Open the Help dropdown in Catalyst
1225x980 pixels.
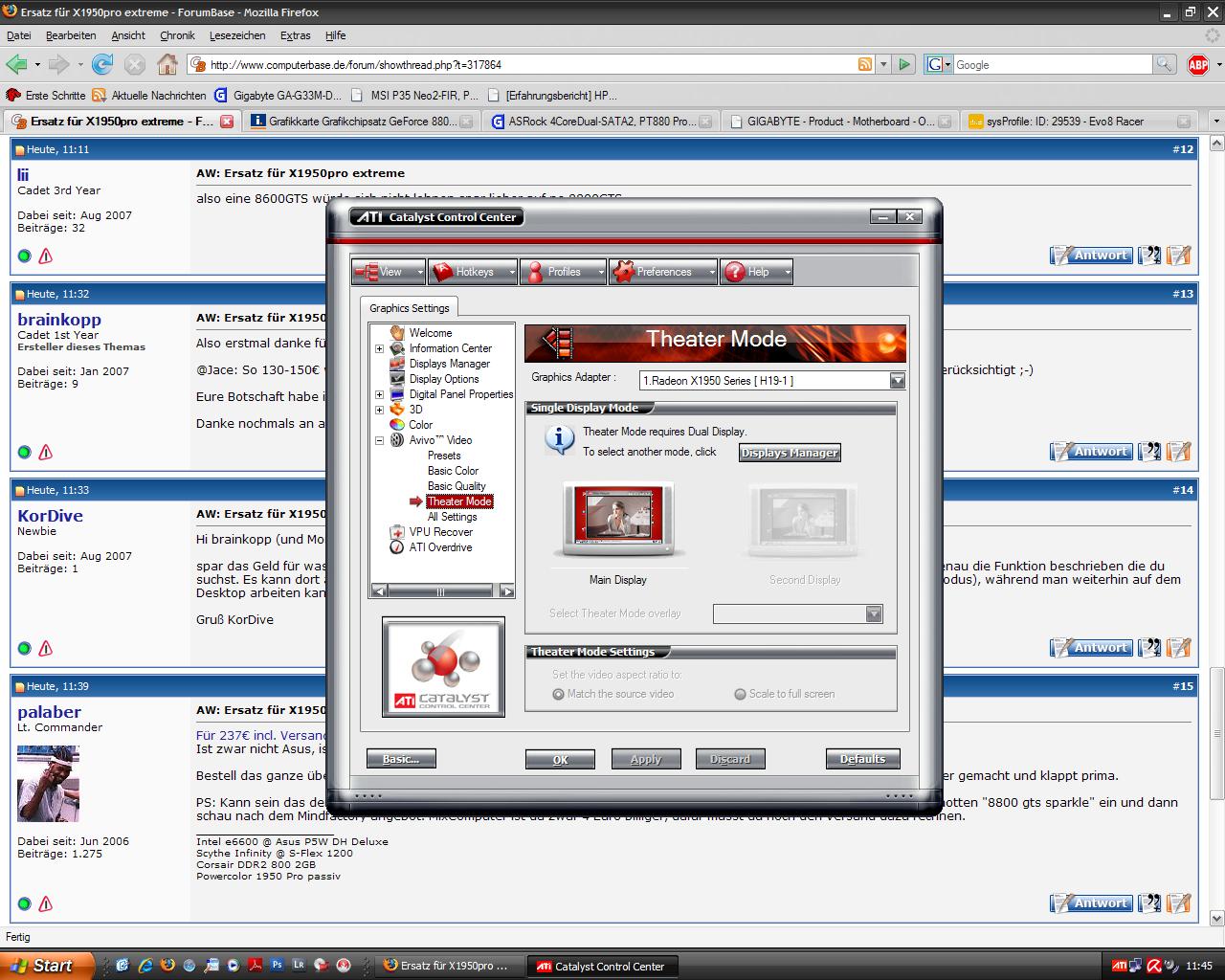pos(757,272)
